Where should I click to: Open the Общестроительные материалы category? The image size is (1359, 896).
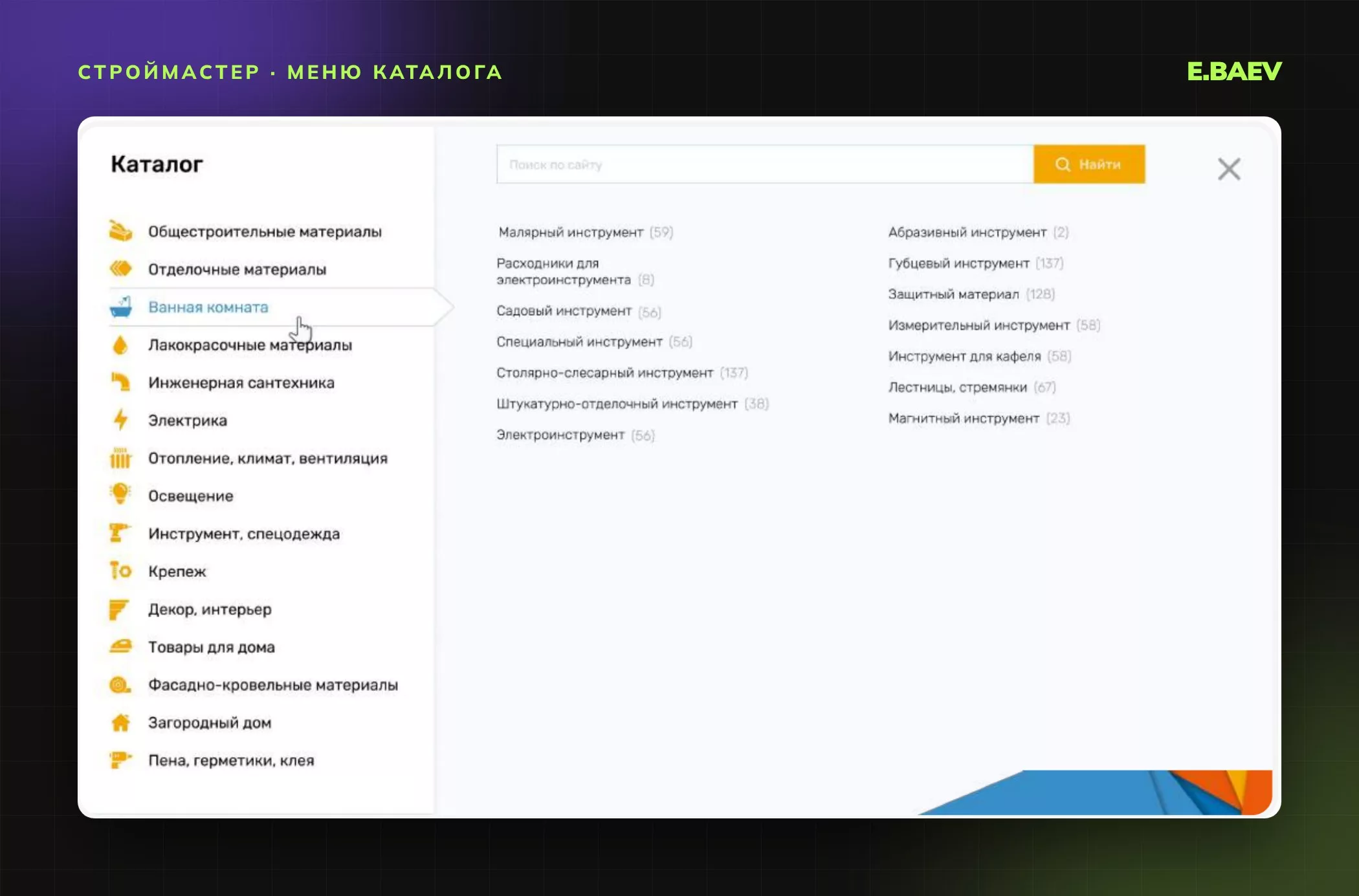265,232
